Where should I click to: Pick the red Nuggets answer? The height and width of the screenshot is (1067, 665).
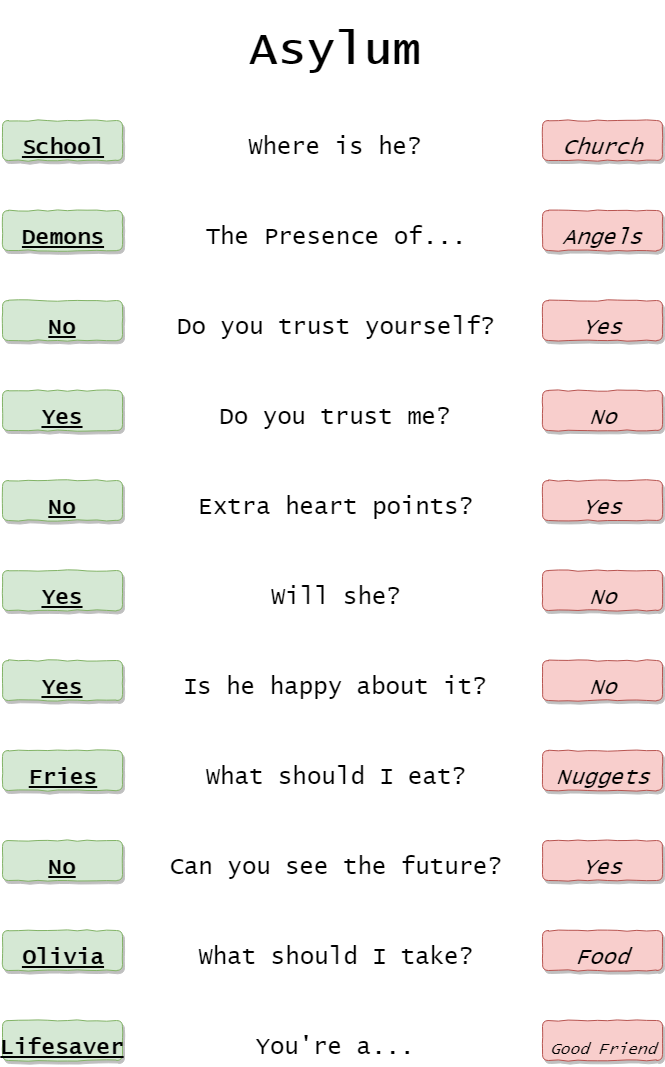click(x=603, y=772)
